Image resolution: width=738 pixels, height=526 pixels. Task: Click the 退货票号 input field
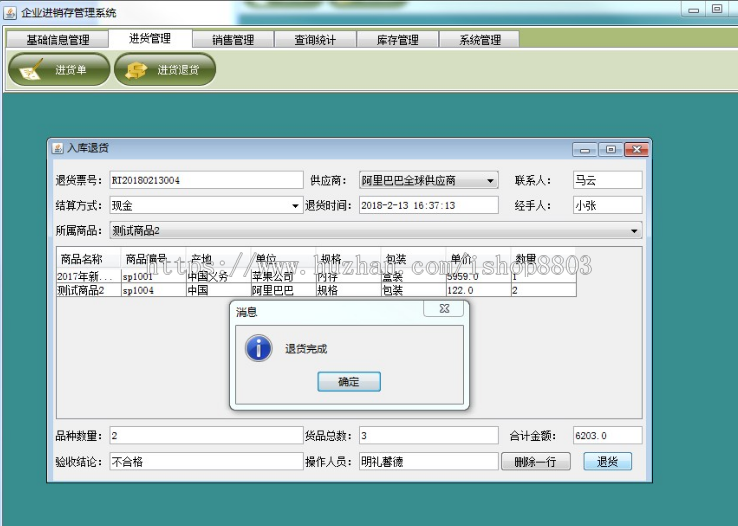[206, 180]
